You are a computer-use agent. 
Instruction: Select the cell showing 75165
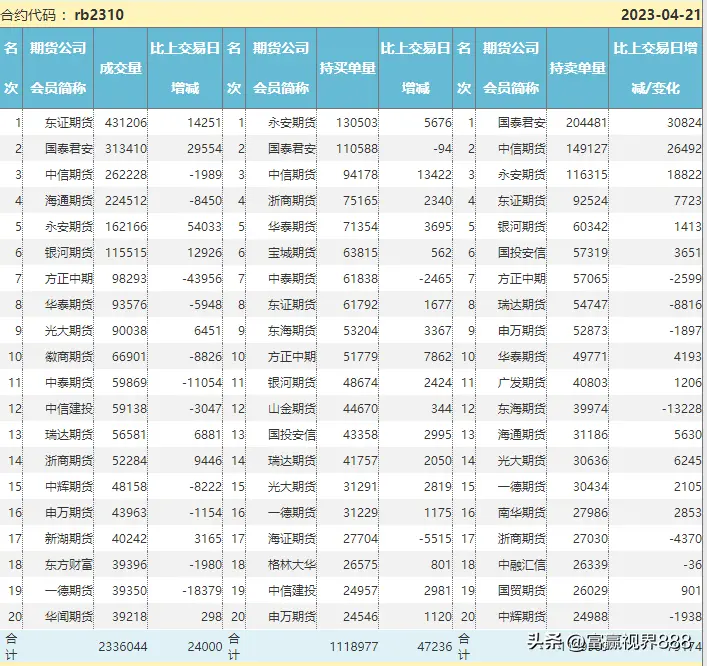pyautogui.click(x=360, y=201)
